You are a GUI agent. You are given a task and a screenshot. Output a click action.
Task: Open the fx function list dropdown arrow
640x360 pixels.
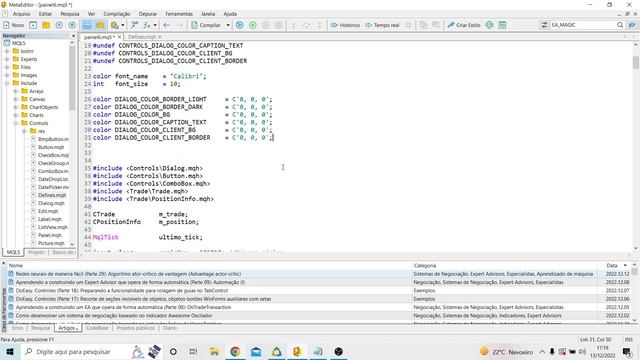(155, 25)
